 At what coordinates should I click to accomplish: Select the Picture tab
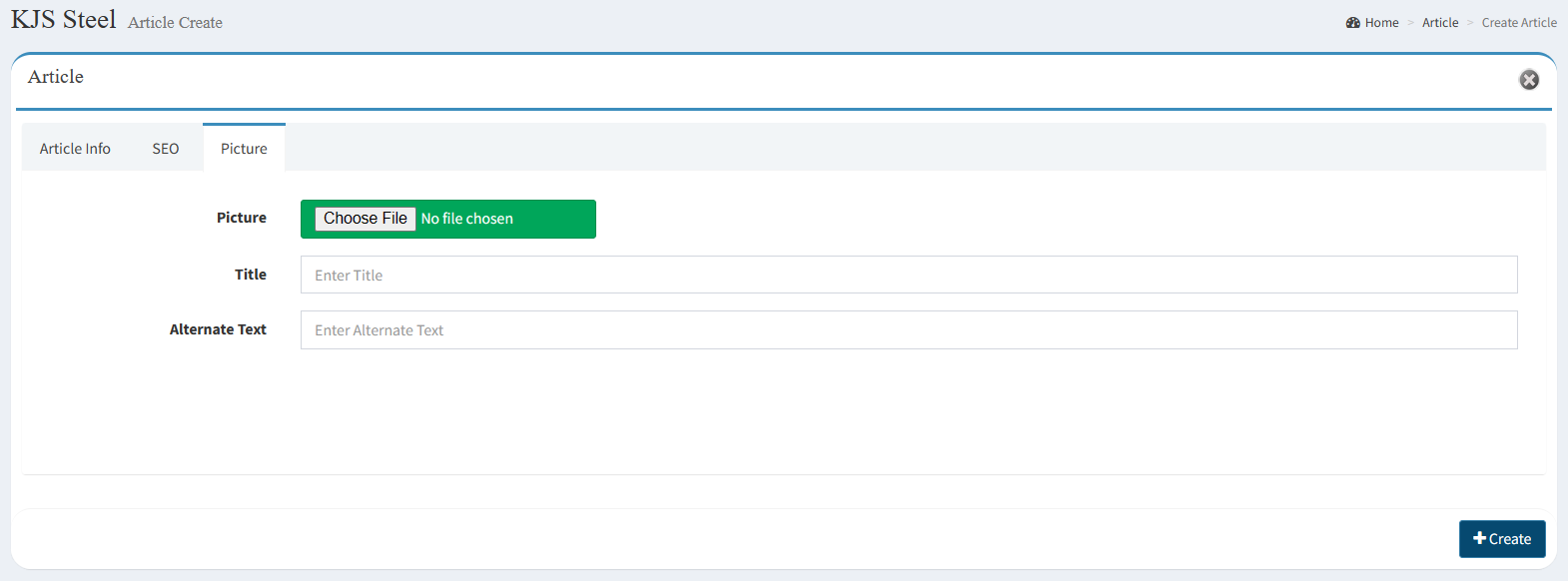point(244,148)
